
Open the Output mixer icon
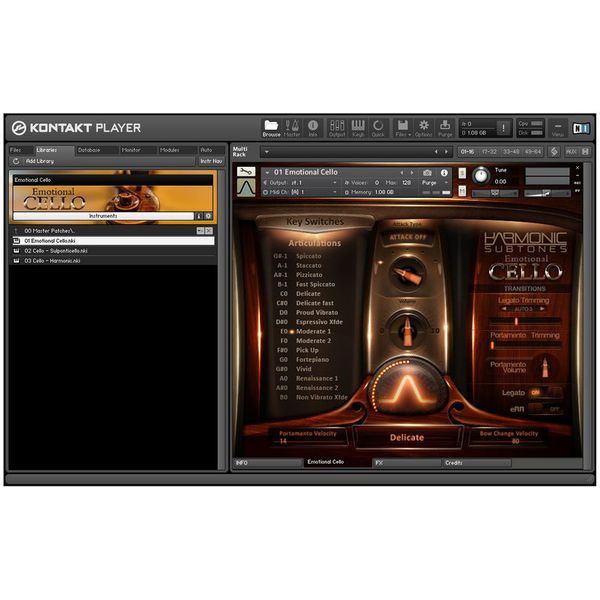(x=337, y=126)
